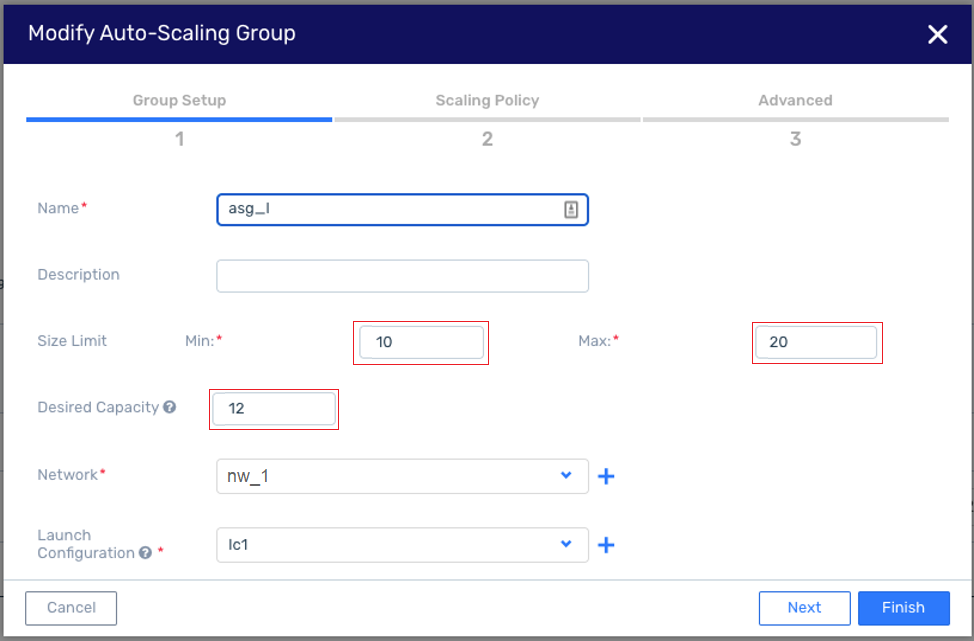Close the Modify Auto-Scaling Group dialog
Image resolution: width=974 pixels, height=641 pixels.
tap(937, 34)
